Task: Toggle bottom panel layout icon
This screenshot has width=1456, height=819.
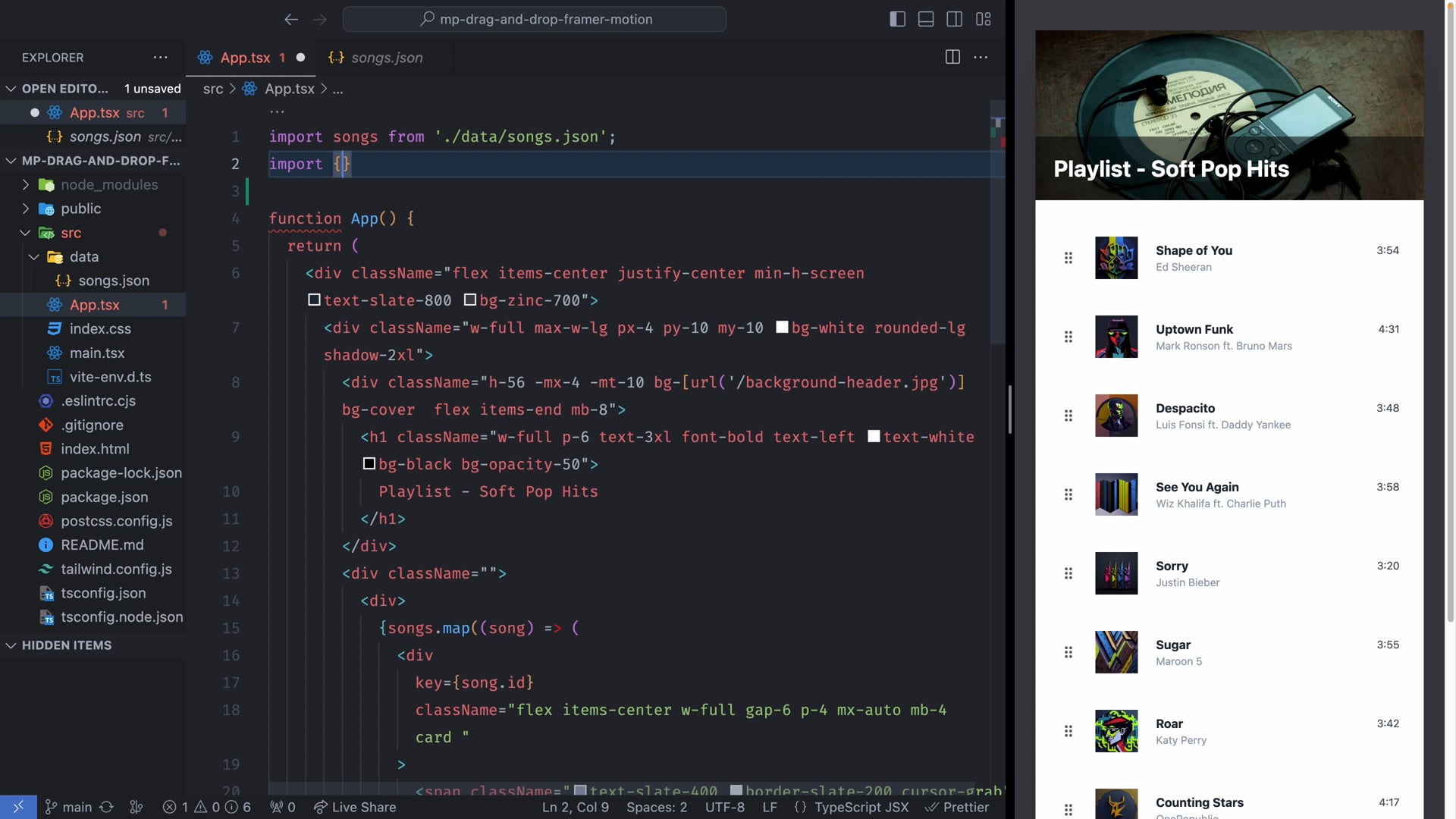Action: pos(926,19)
